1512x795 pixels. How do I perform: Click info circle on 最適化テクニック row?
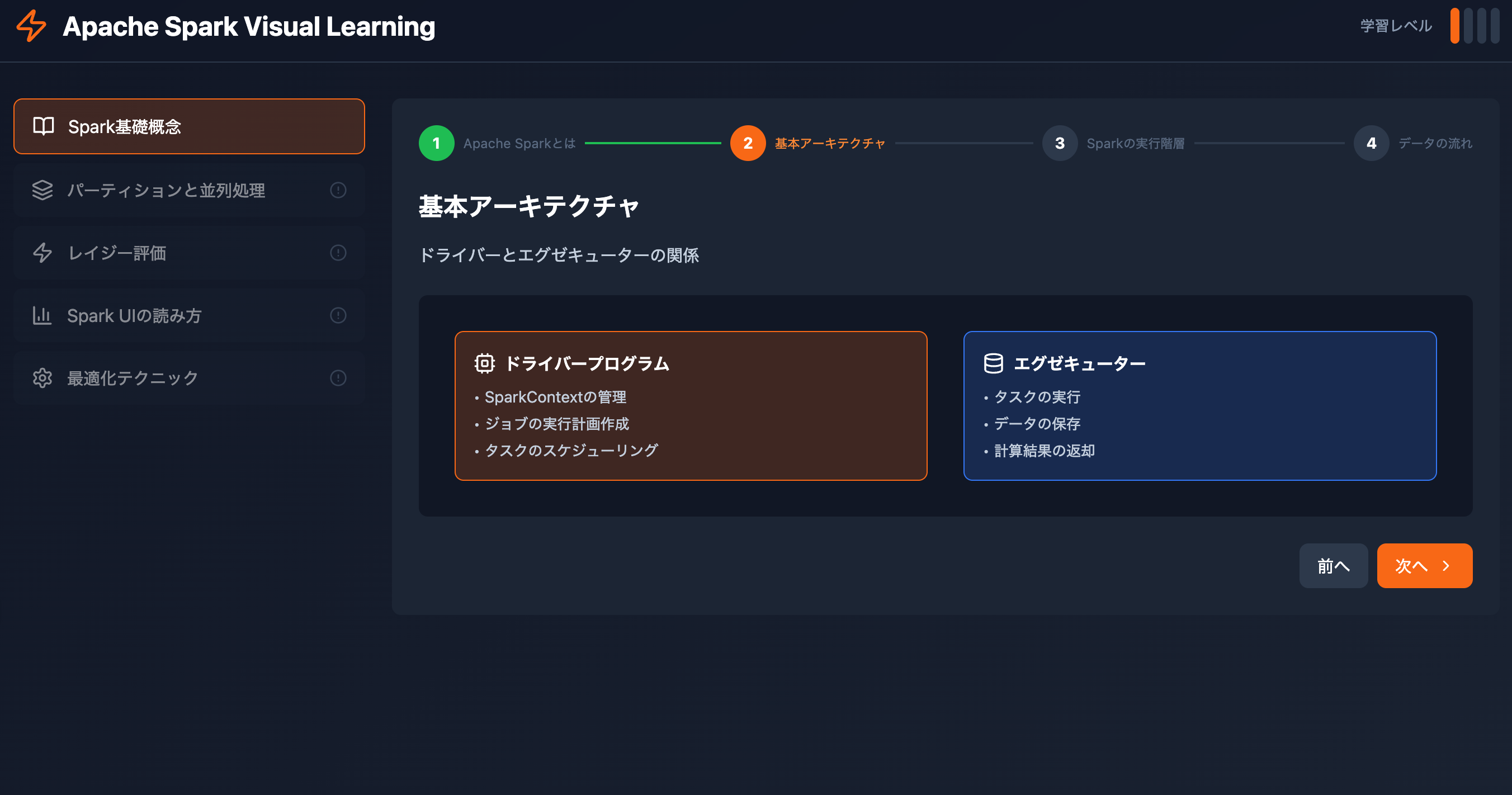[x=338, y=378]
